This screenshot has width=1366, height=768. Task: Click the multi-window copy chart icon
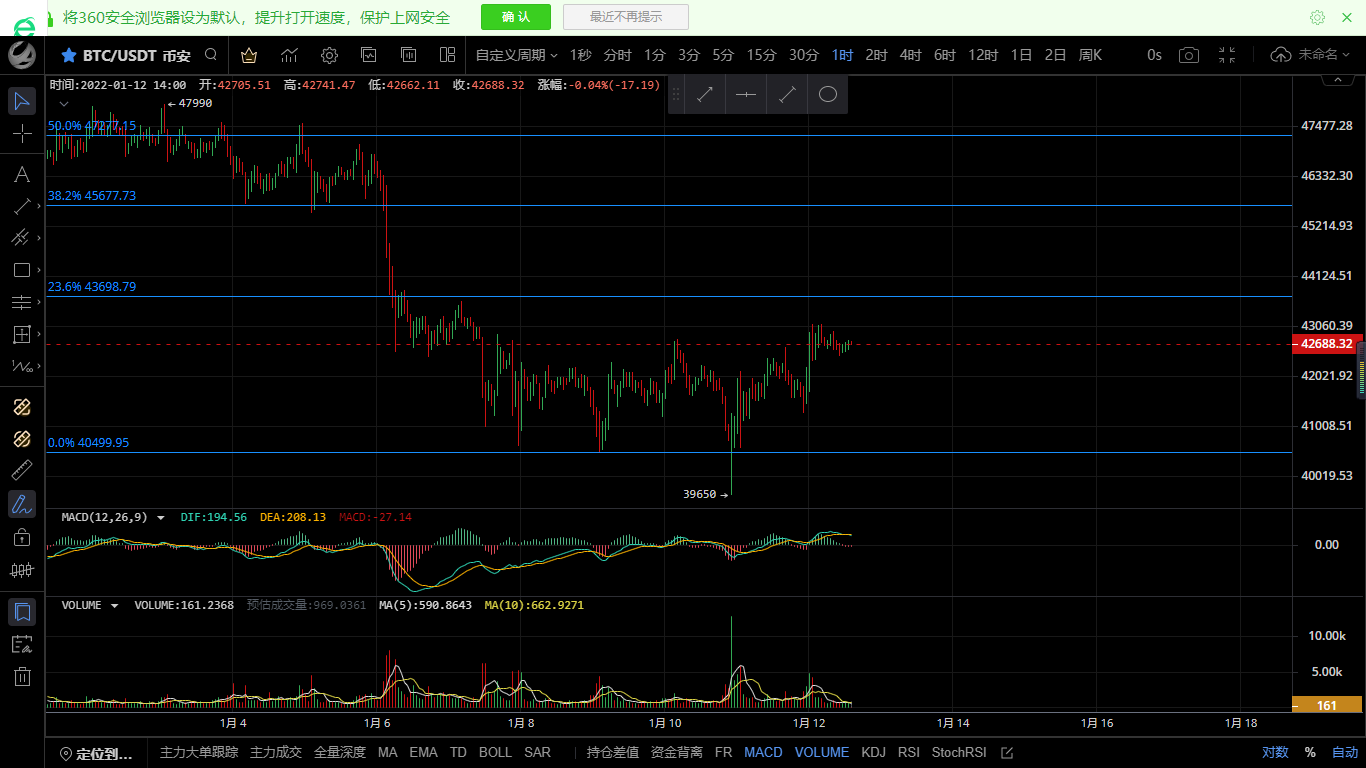(x=408, y=55)
